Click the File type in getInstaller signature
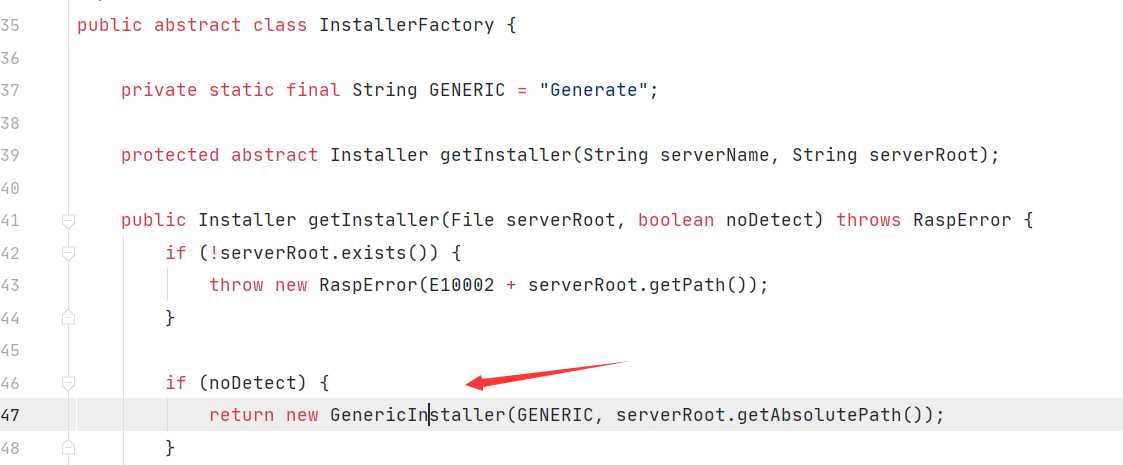The width and height of the screenshot is (1123, 465). 473,220
